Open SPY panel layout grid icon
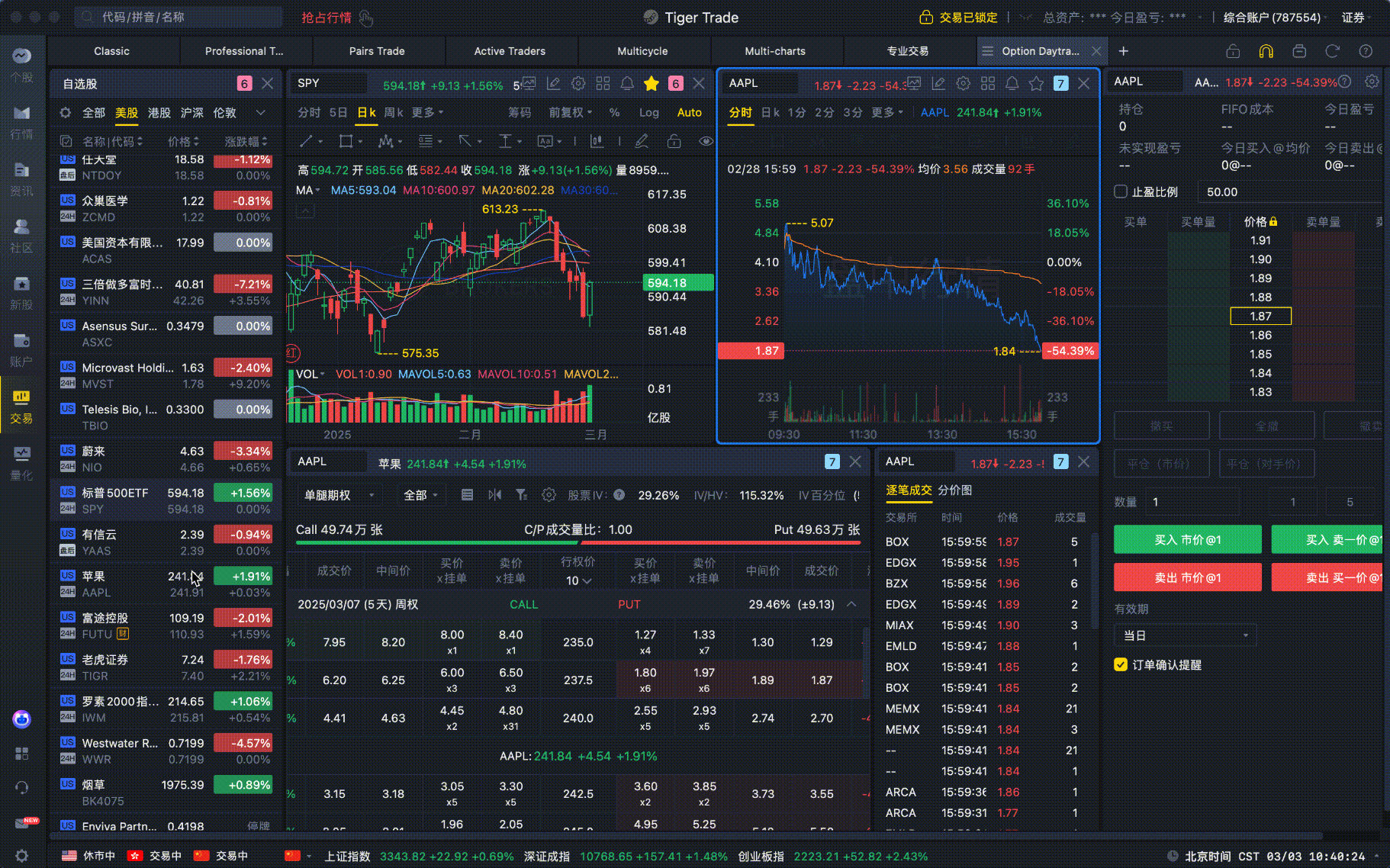Image resolution: width=1390 pixels, height=868 pixels. (x=603, y=83)
